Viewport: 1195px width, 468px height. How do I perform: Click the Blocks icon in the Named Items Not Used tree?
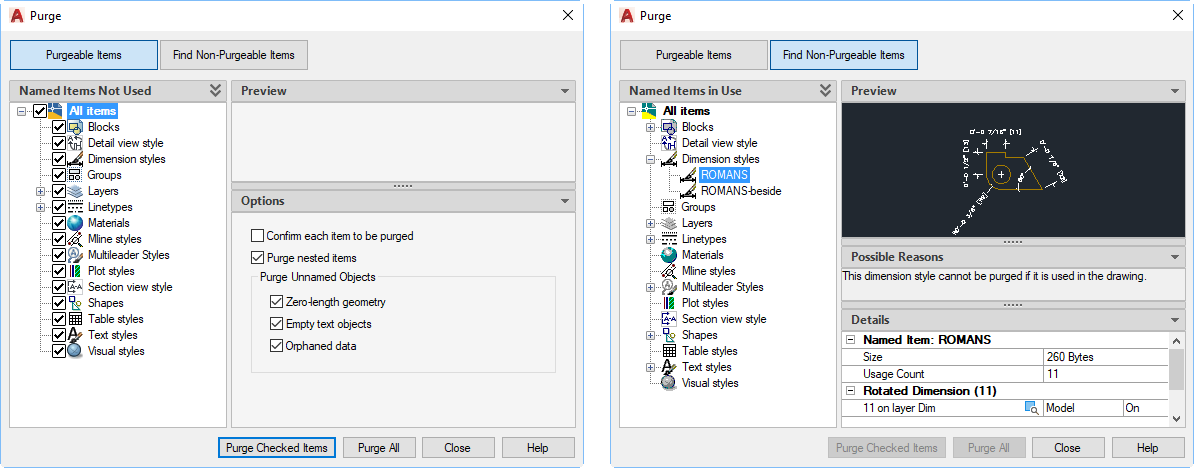(75, 127)
